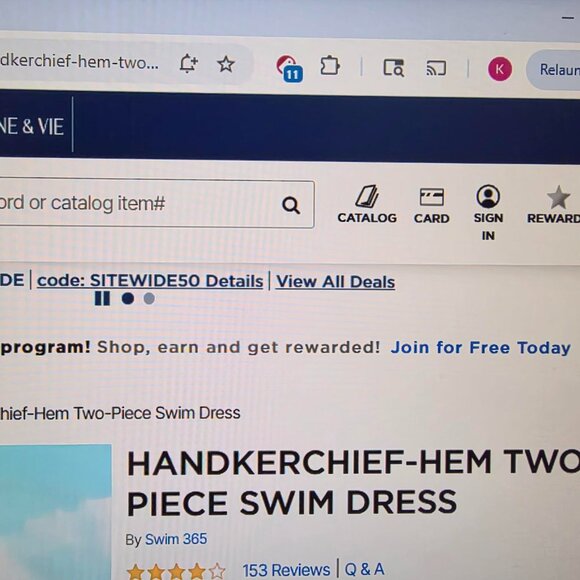Focus the keyword or catalog item# search field
Screen dimensions: 580x580
(x=155, y=204)
